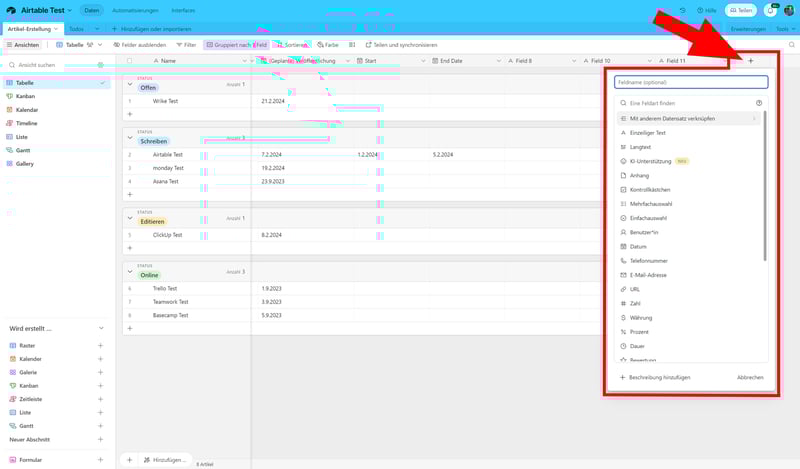
Task: Click the Kanban view in sidebar
Action: click(25, 96)
